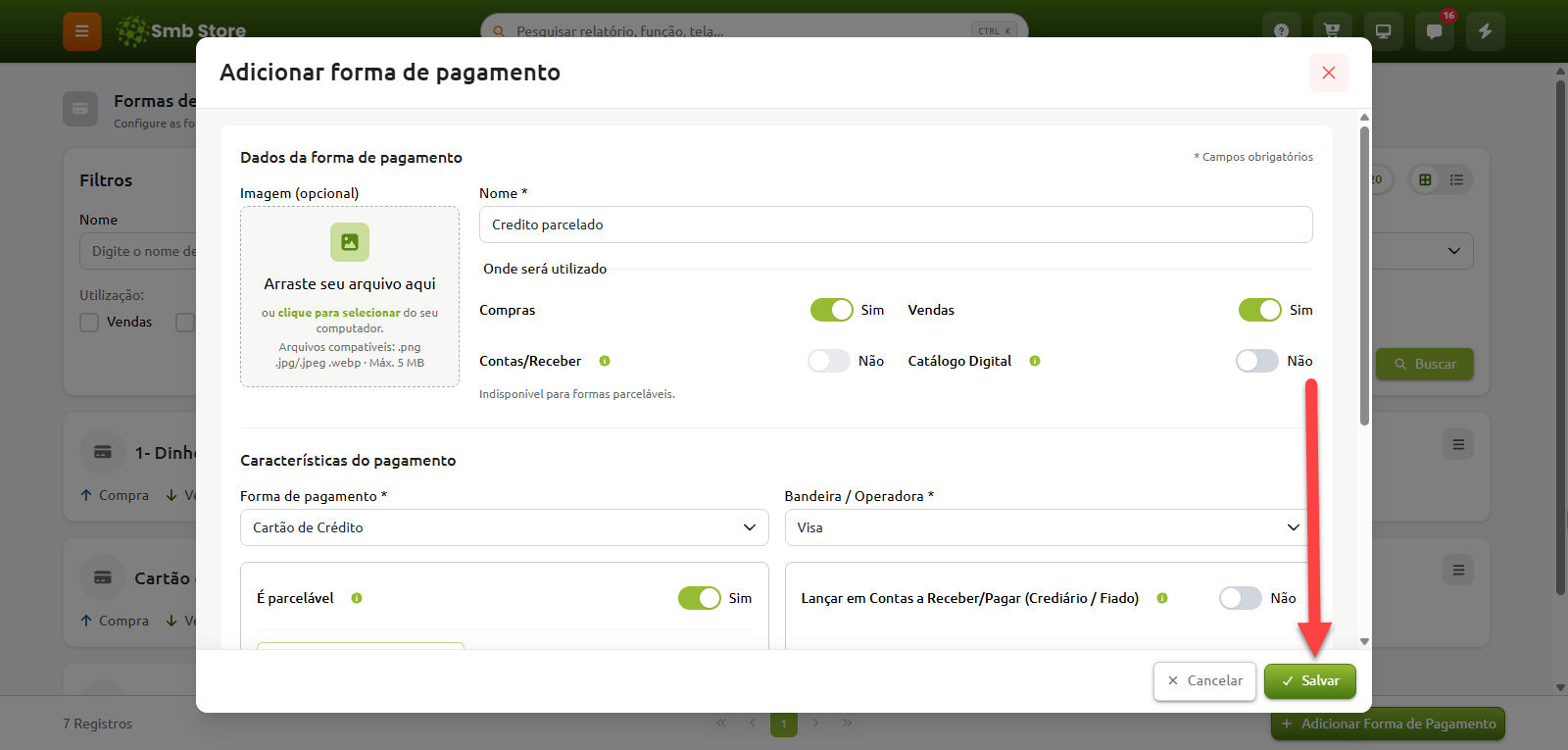
Task: Click info icon next to Contas/Receber
Action: click(605, 361)
